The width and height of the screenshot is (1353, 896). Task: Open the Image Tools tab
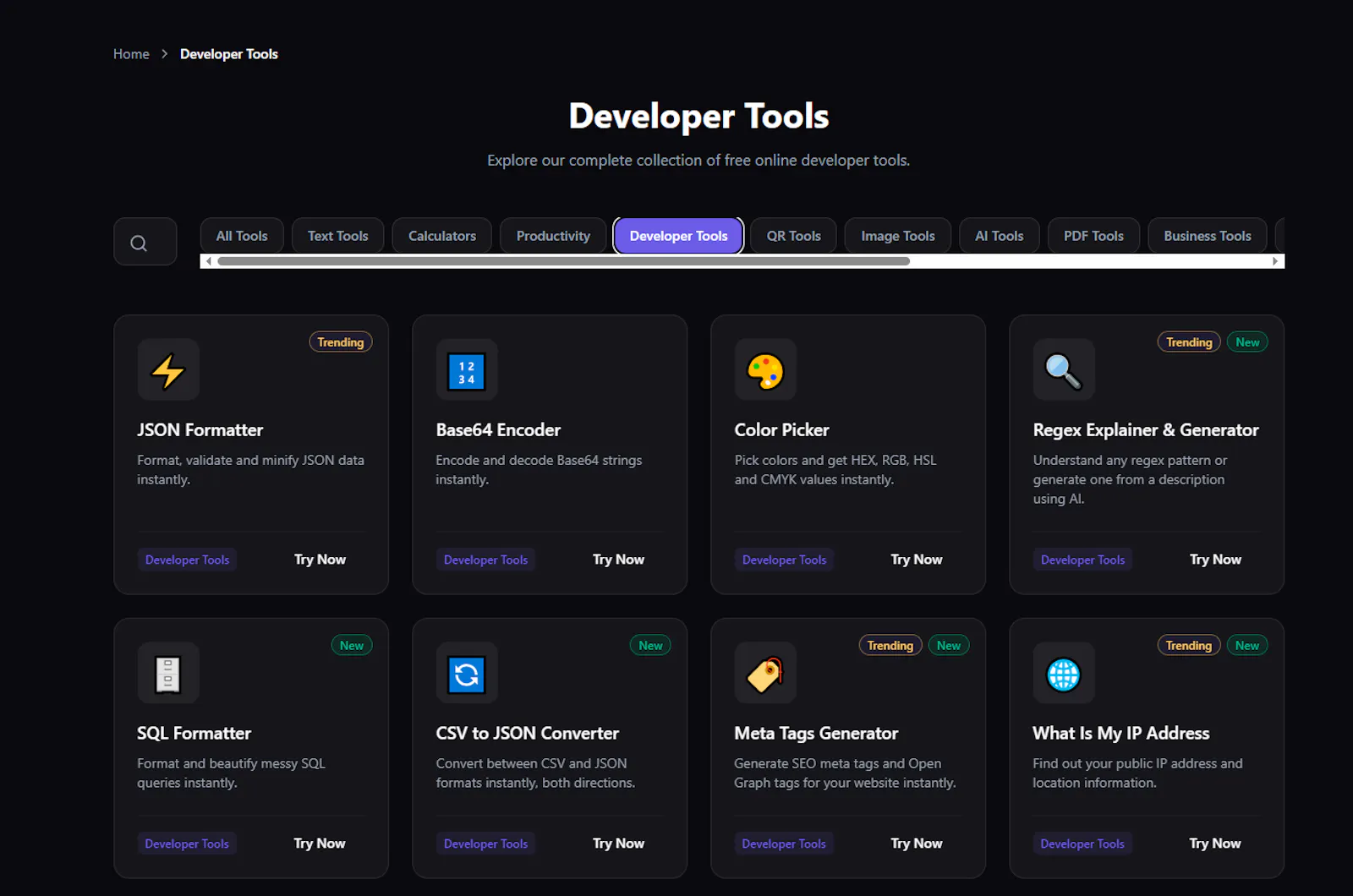point(898,236)
